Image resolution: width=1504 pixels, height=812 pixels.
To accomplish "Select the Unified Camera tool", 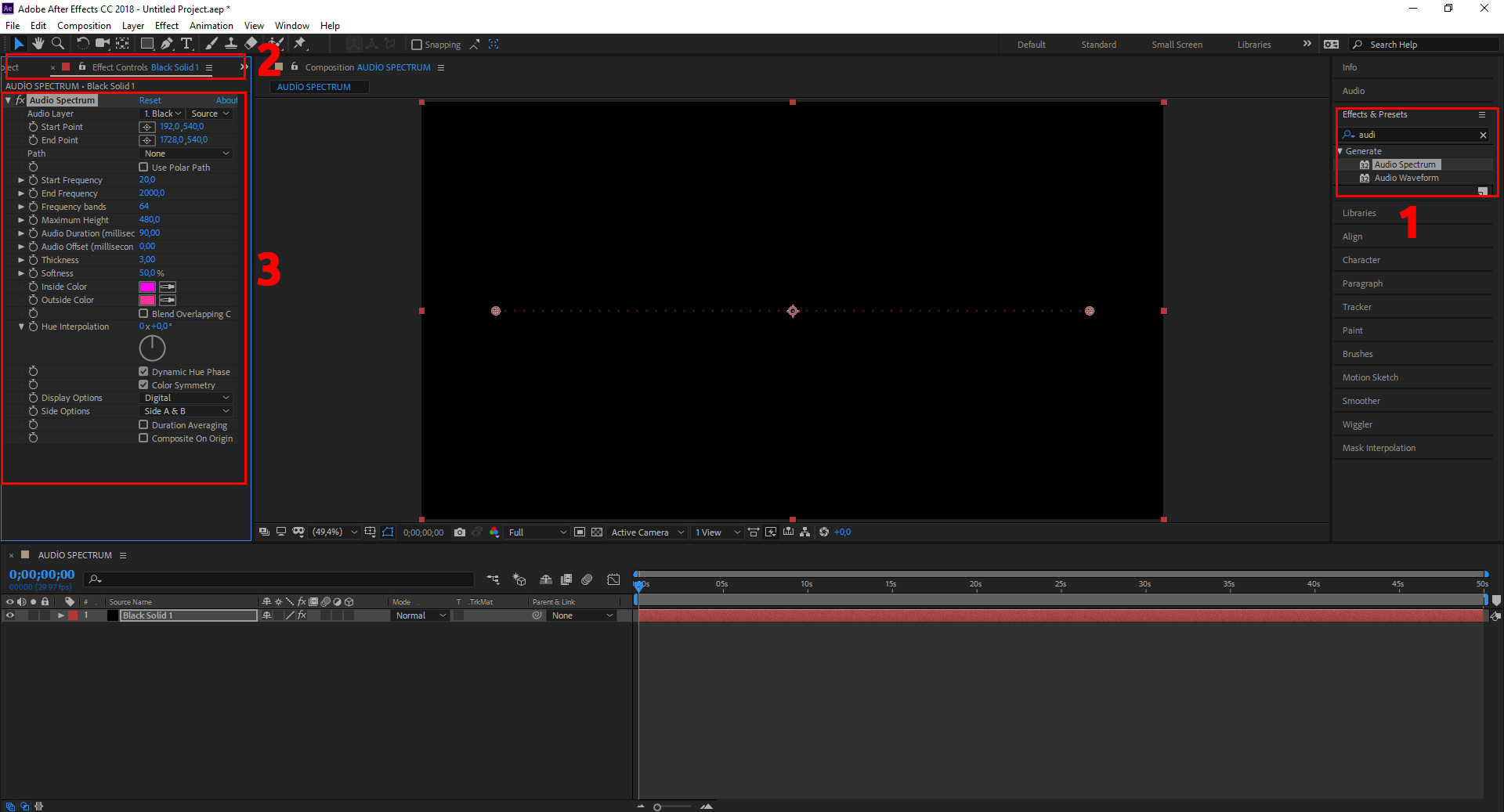I will coord(102,44).
